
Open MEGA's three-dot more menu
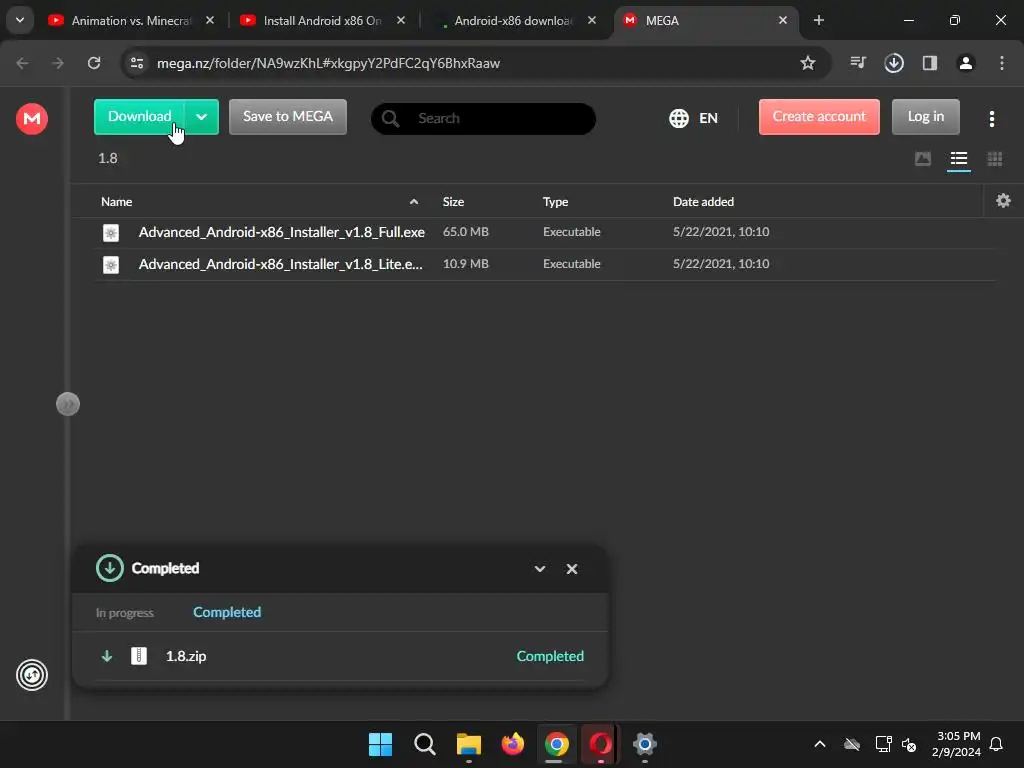click(991, 118)
